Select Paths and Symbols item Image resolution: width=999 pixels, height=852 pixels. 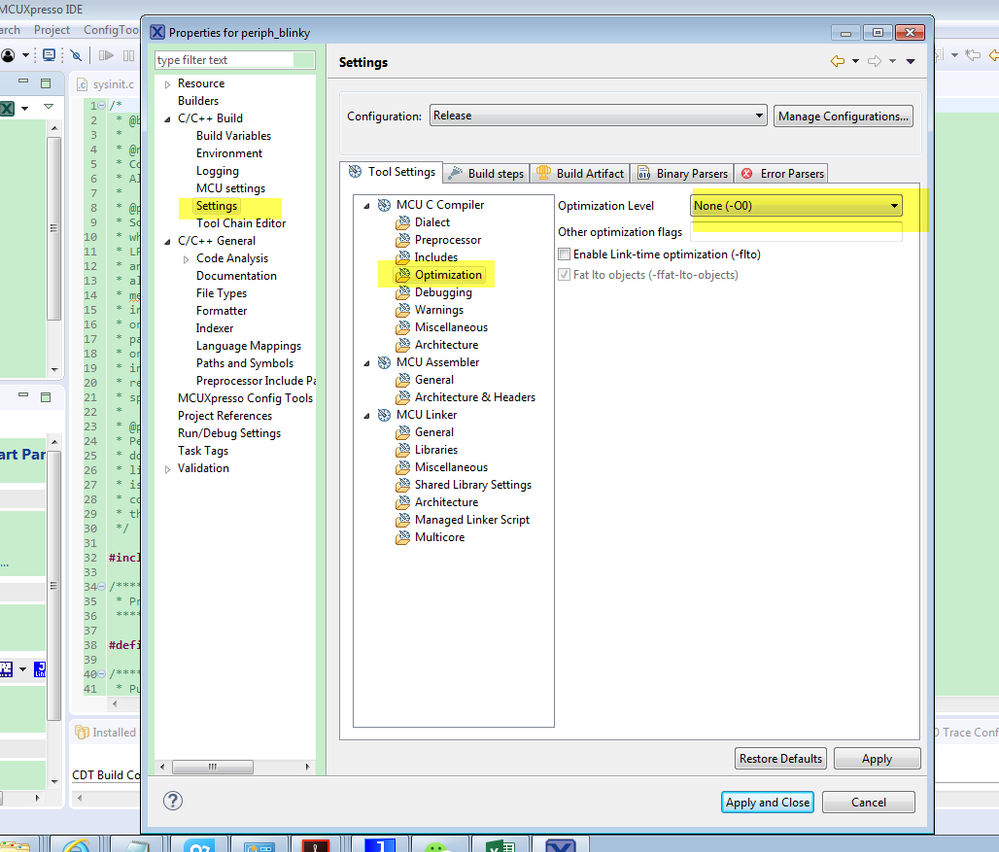click(245, 363)
